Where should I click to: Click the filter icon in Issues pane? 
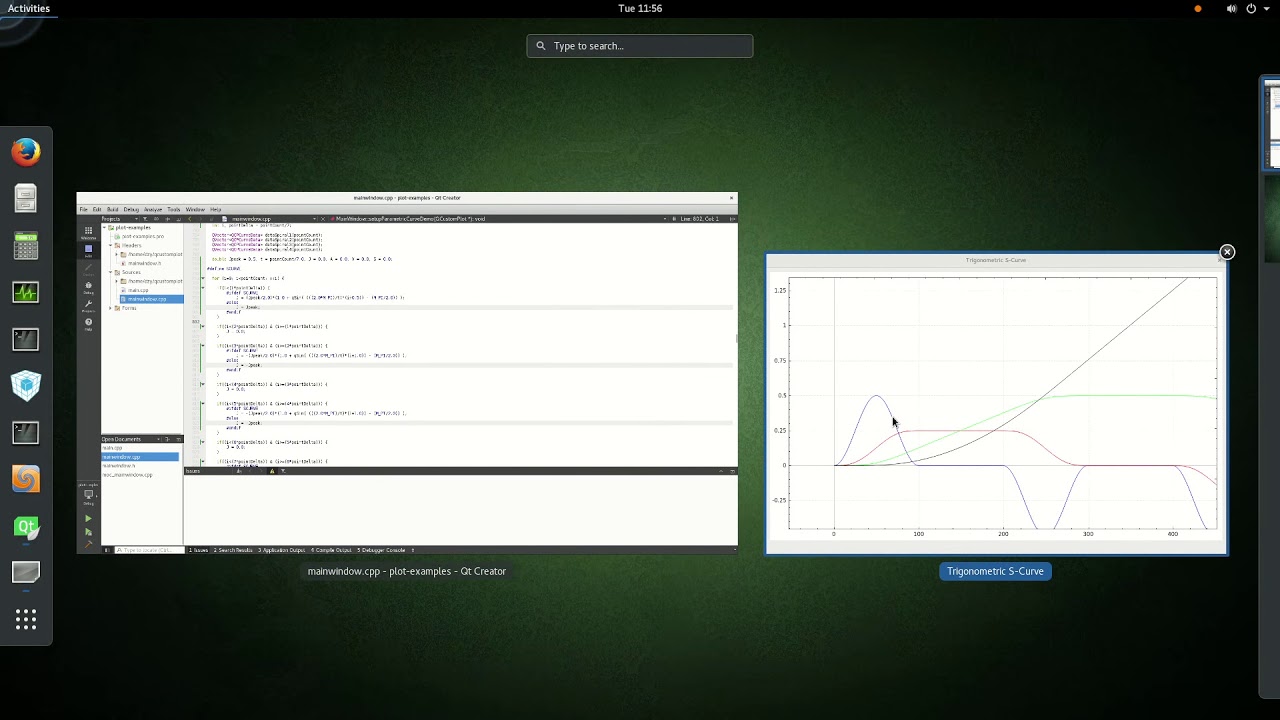point(283,471)
